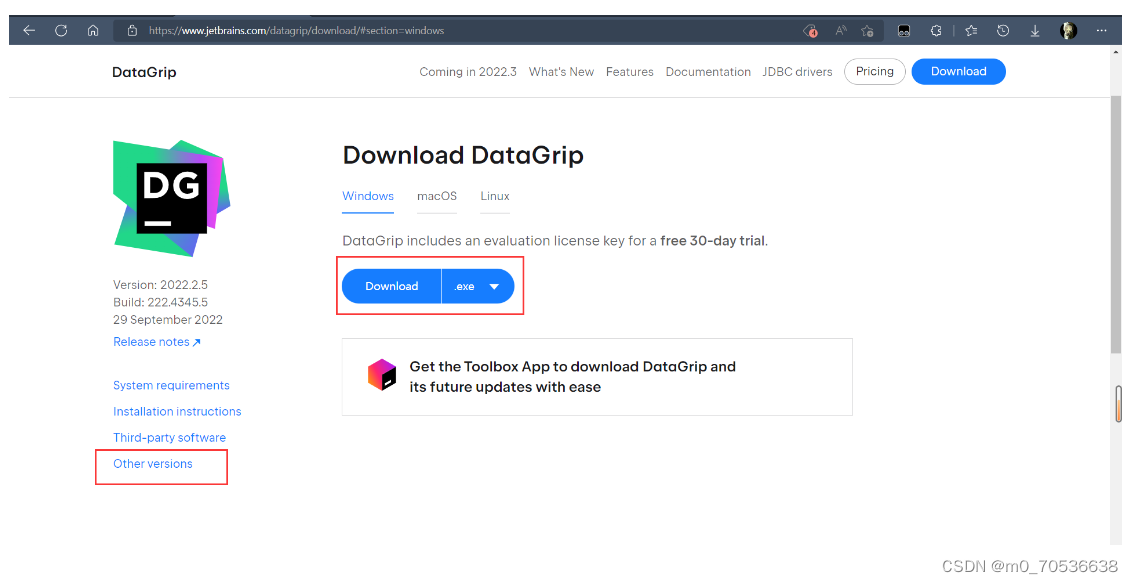Viewport: 1133px width, 584px height.
Task: Open Third-party software link
Action: pos(169,437)
